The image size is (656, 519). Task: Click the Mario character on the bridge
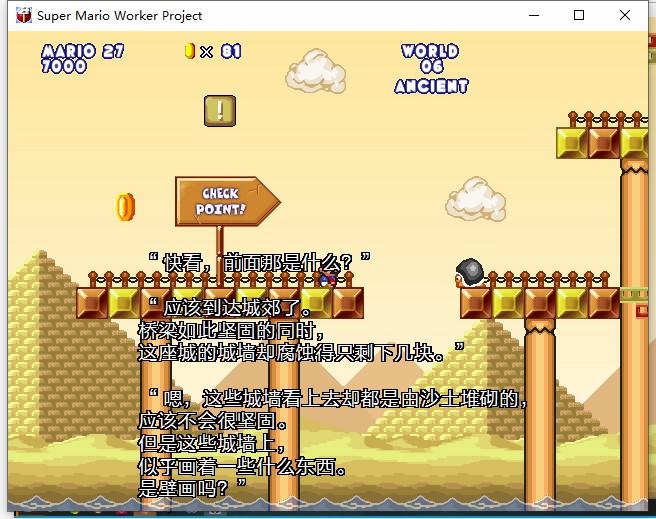point(328,276)
